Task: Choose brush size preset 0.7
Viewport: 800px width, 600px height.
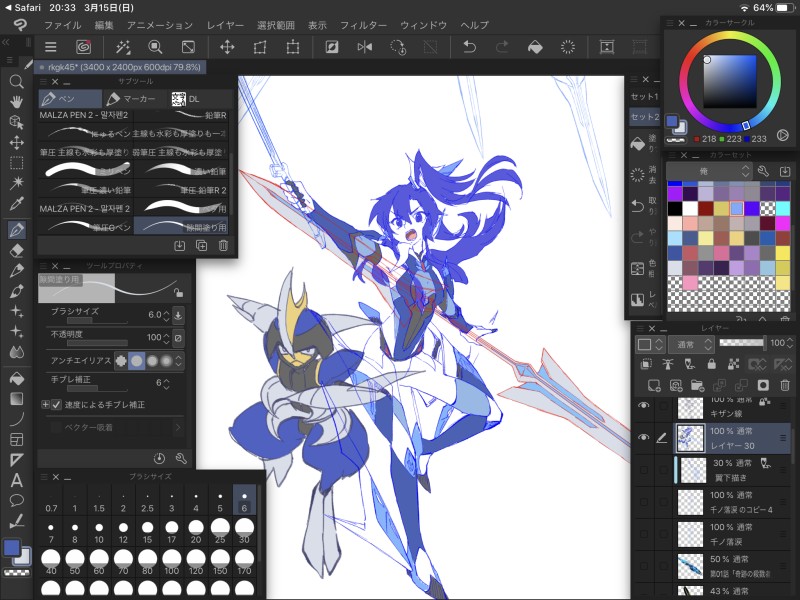Action: [51, 501]
